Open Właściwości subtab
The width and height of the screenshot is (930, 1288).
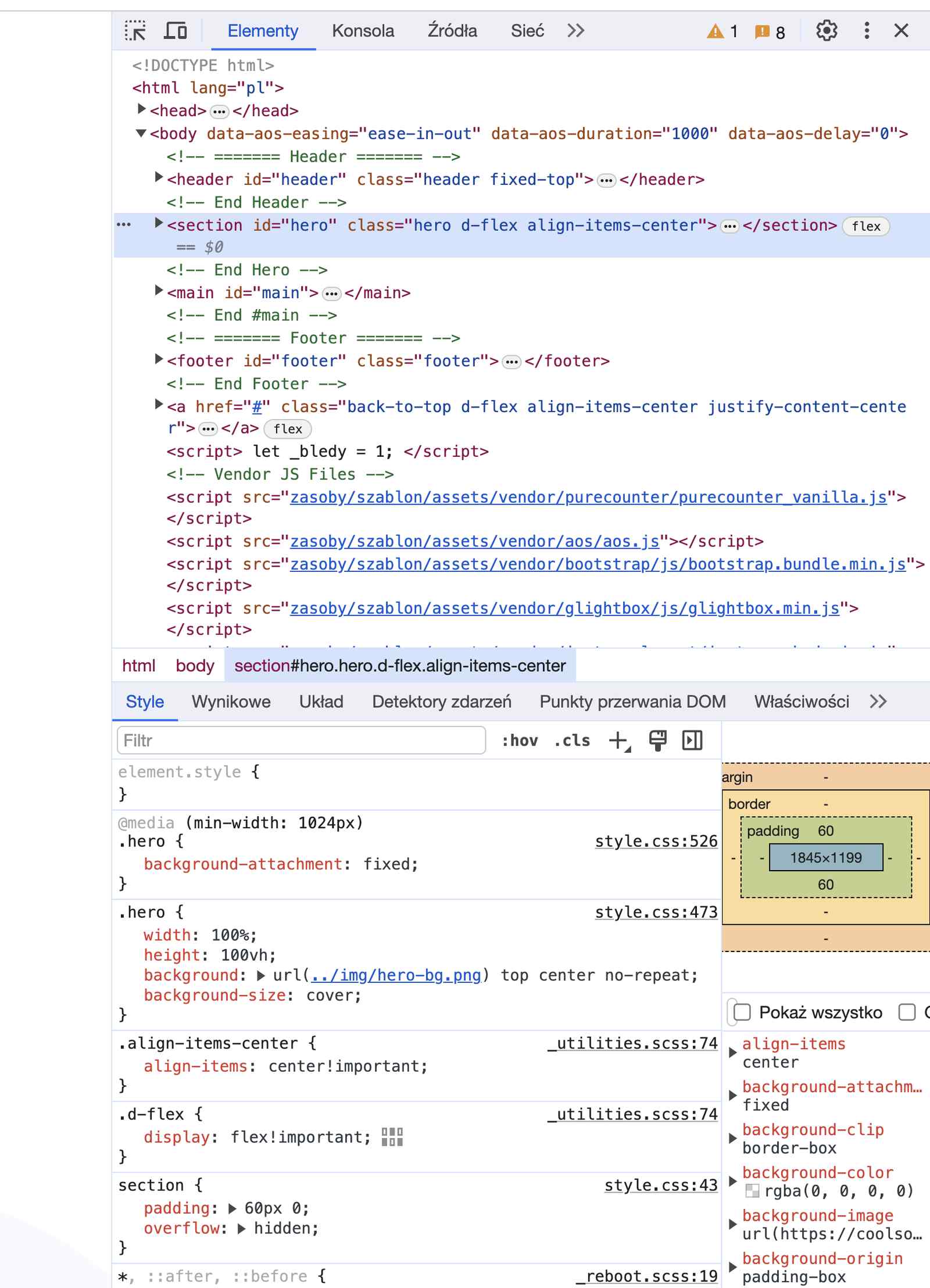pyautogui.click(x=802, y=702)
